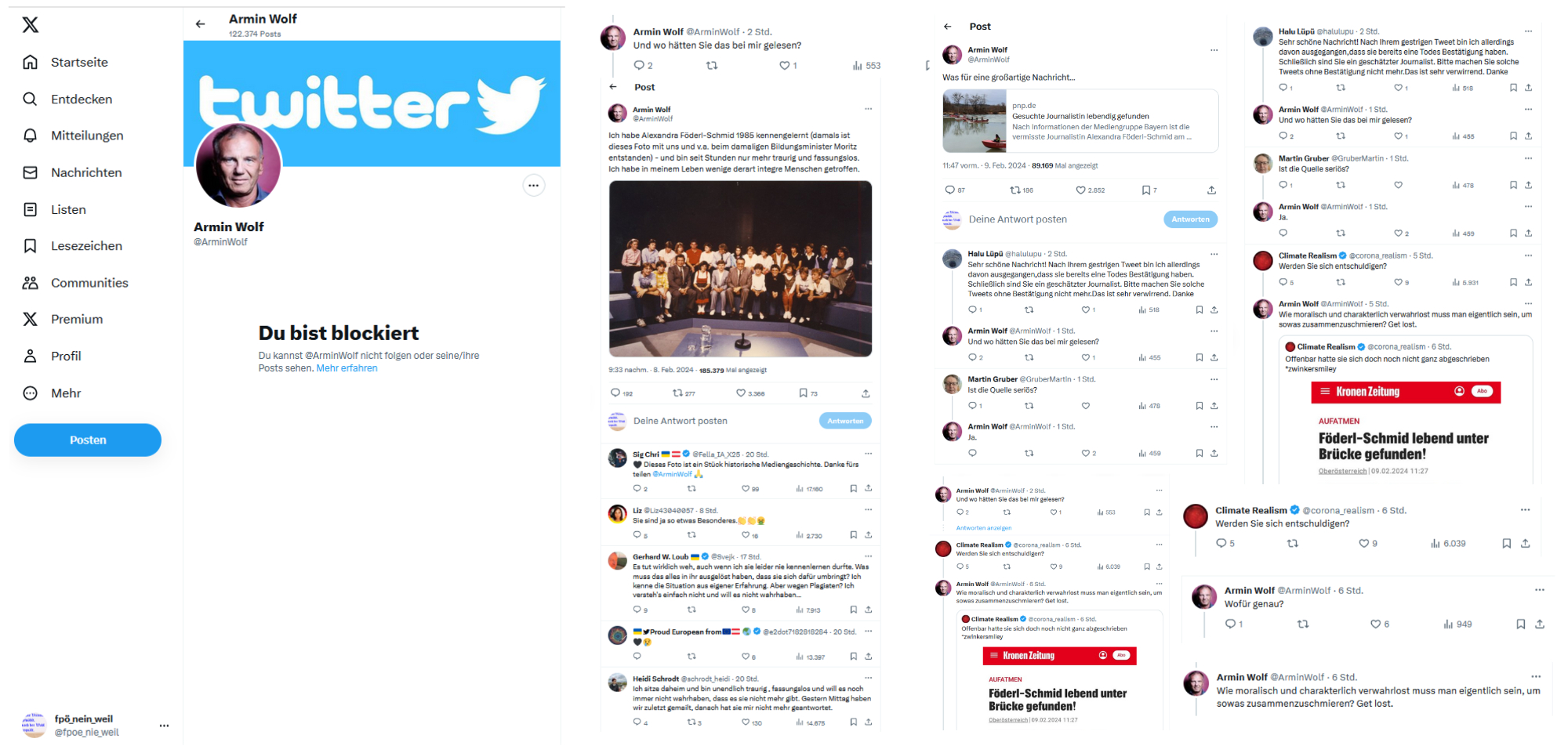Share the group photo post via share icon
1568x753 pixels.
pos(866,393)
